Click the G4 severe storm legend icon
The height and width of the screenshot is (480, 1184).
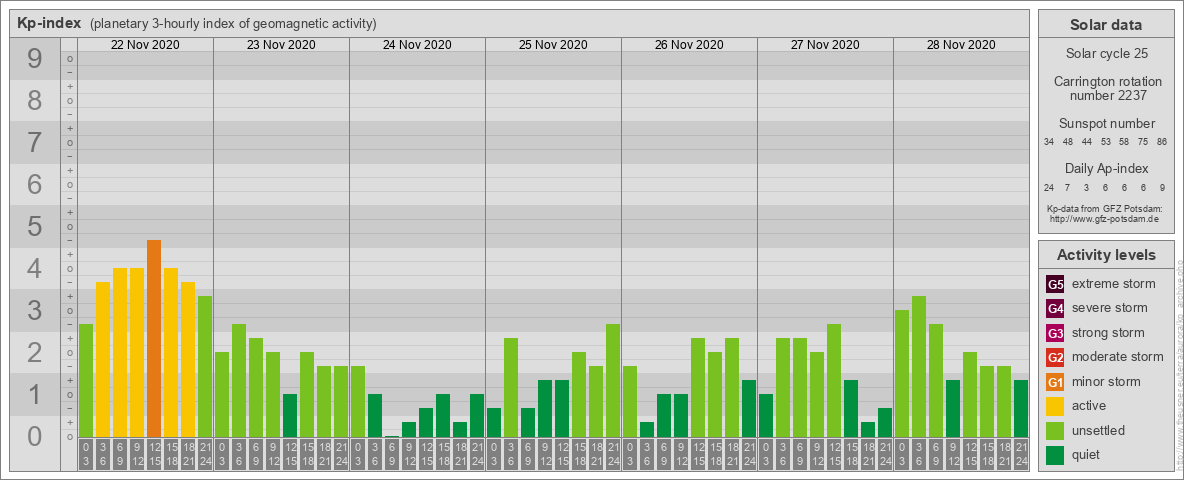tap(1055, 309)
